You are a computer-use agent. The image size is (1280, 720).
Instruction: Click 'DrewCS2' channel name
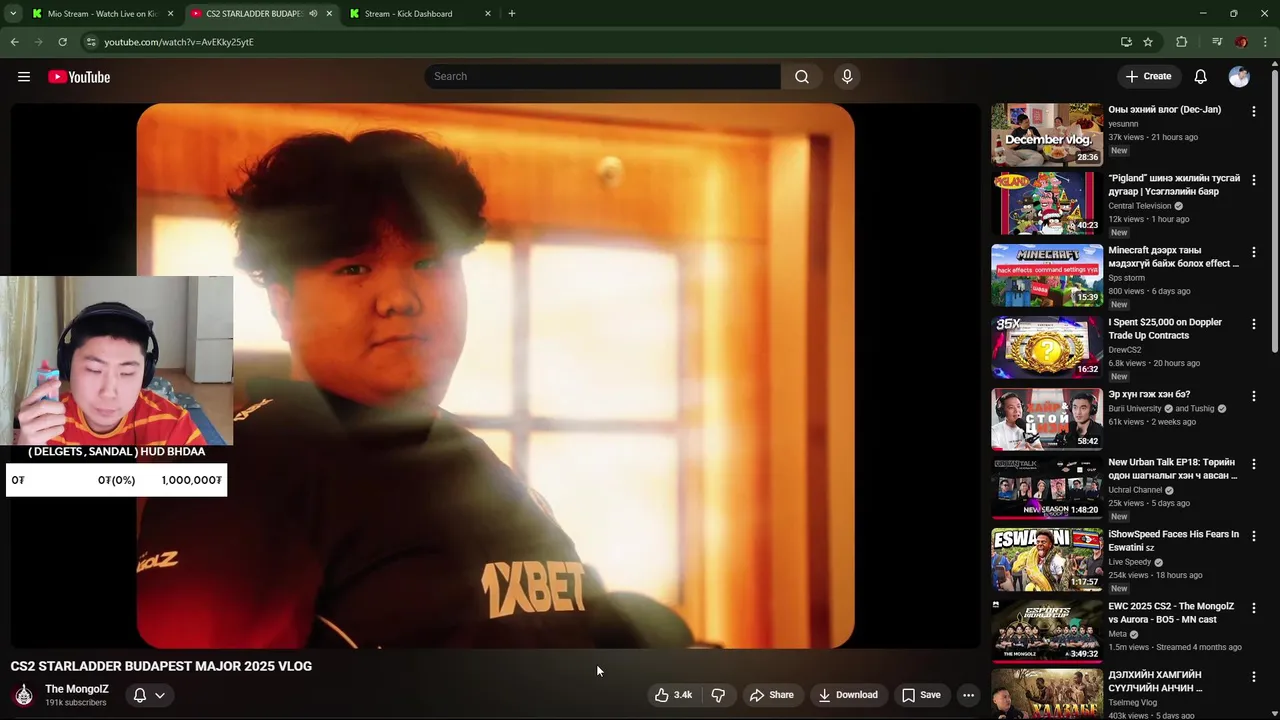(1125, 350)
